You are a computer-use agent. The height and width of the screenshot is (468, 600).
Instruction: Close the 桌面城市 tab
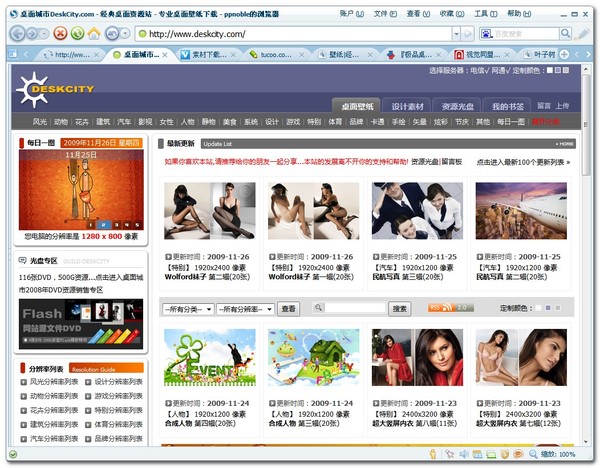pyautogui.click(x=165, y=55)
